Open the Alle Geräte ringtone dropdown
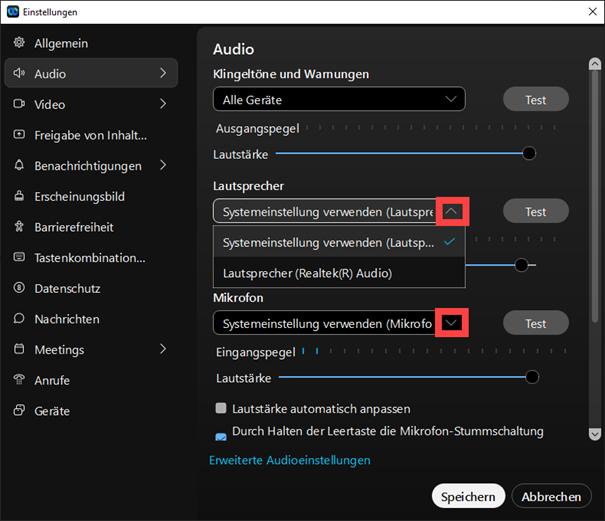This screenshot has height=521, width=605. pos(339,99)
